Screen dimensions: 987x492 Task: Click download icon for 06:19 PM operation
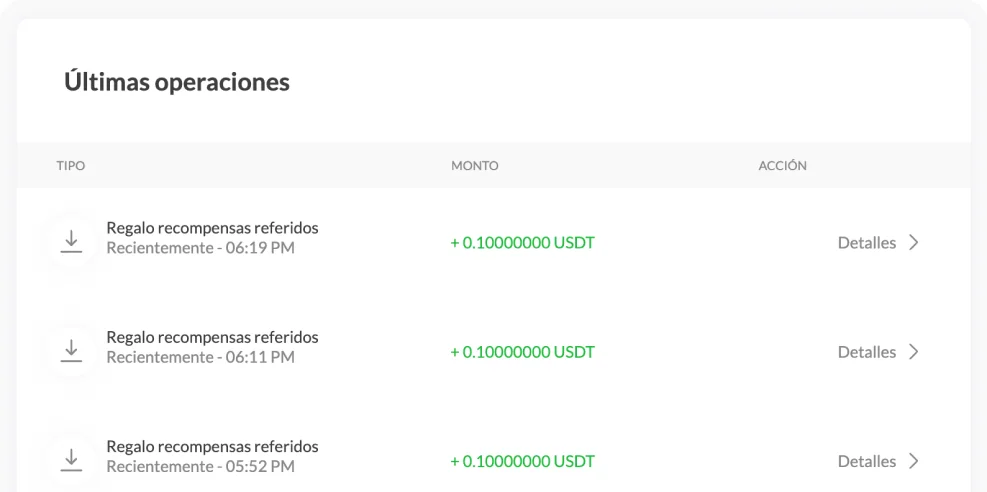pos(70,241)
